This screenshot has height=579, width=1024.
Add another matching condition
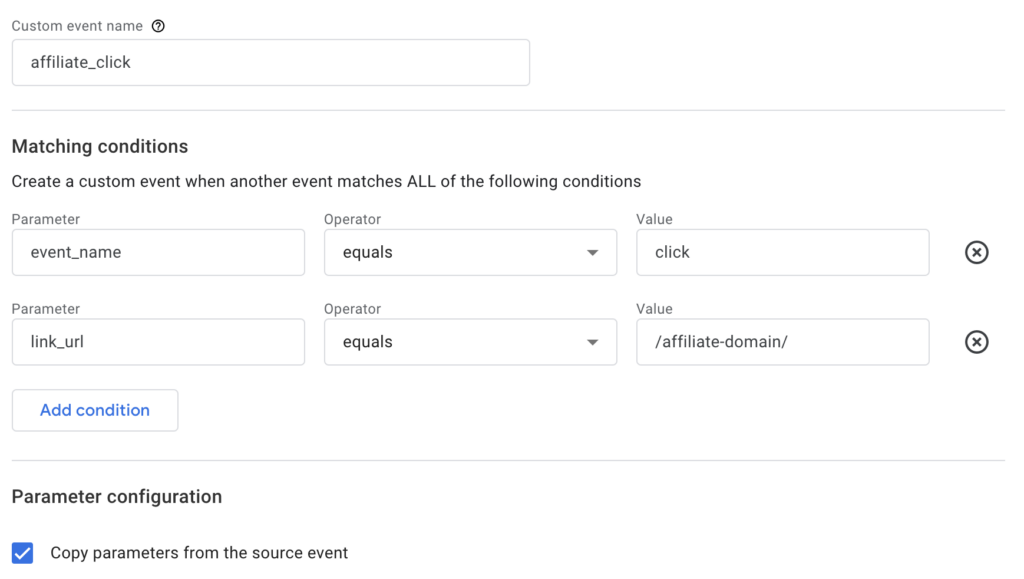point(94,410)
